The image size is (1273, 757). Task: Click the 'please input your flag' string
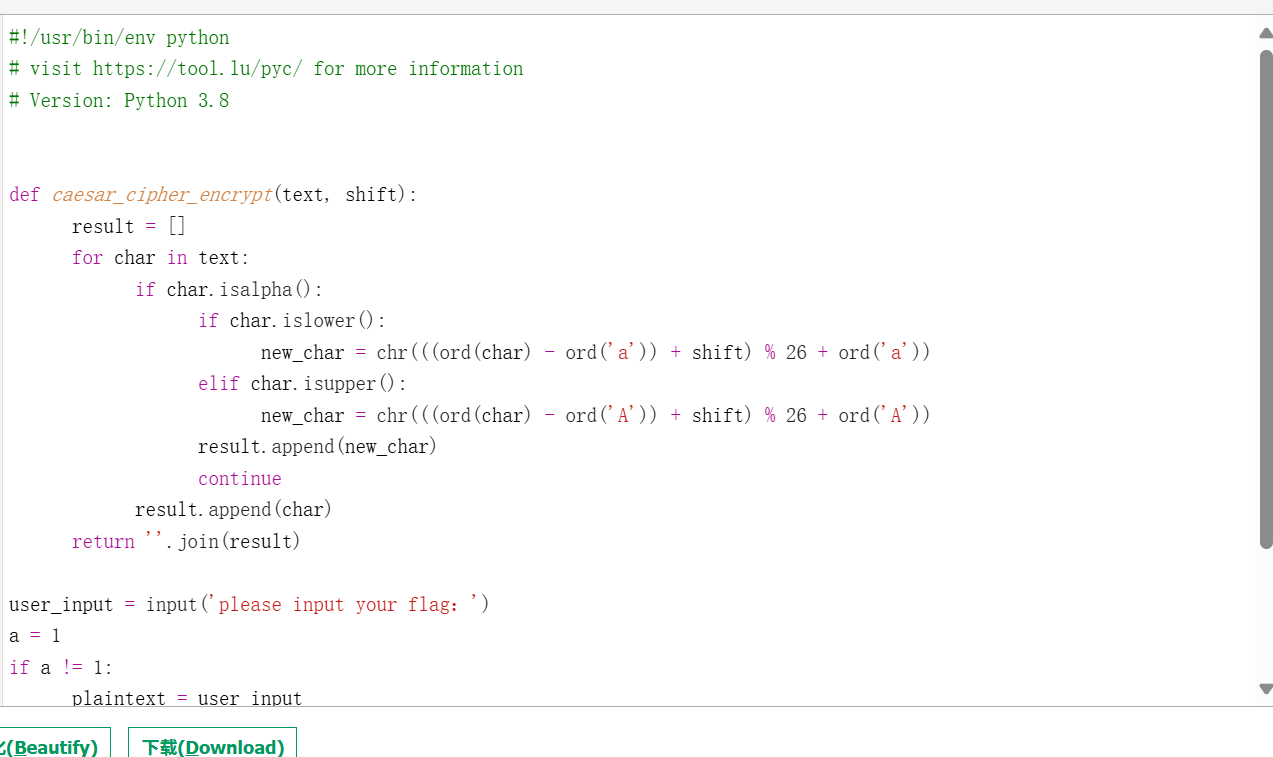pos(345,605)
